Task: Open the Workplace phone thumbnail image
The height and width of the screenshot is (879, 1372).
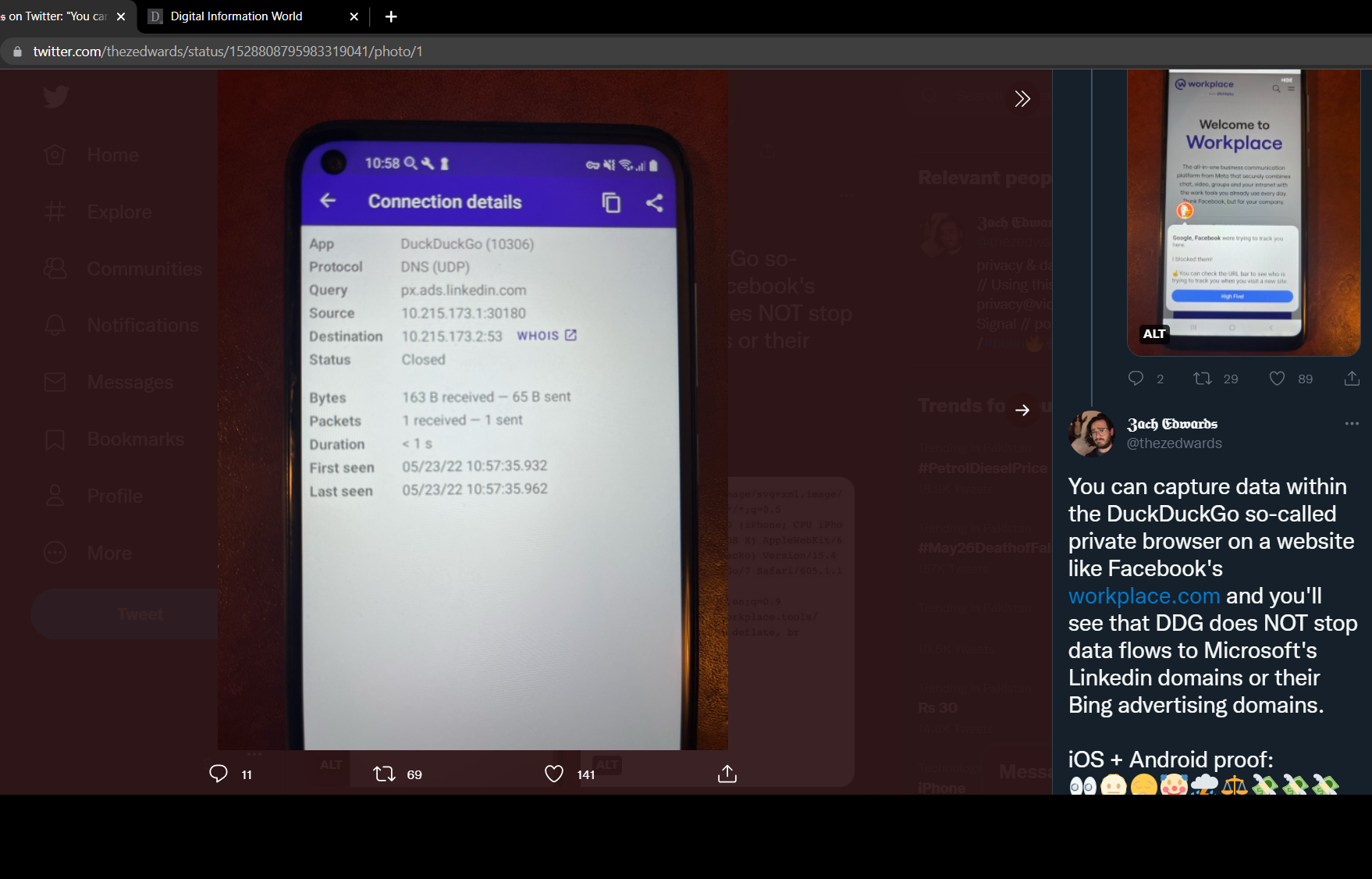Action: click(1243, 212)
